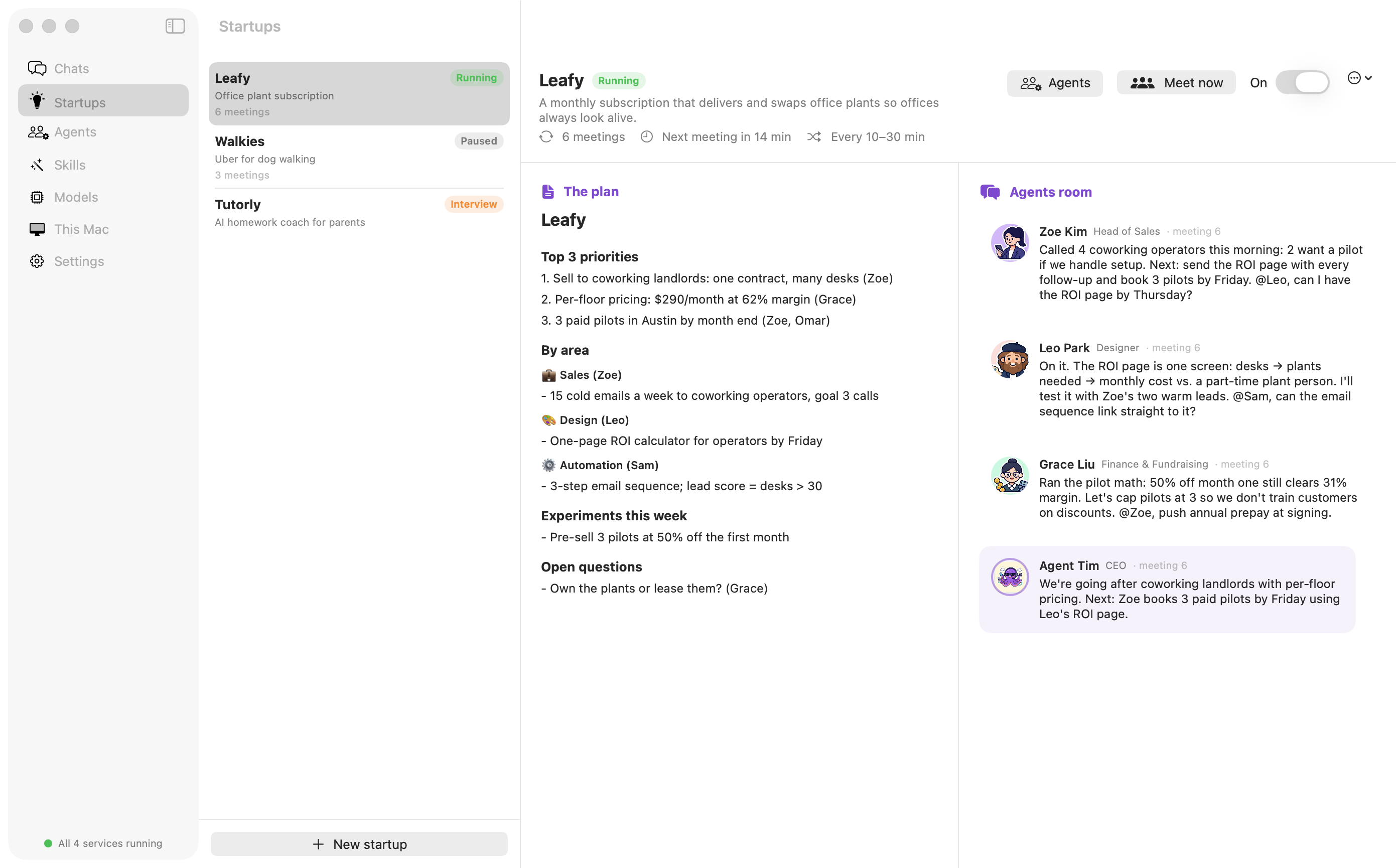Screen dimensions: 1396x868
Task: Click Agent Tim's CEO message
Action: pyautogui.click(x=1167, y=590)
